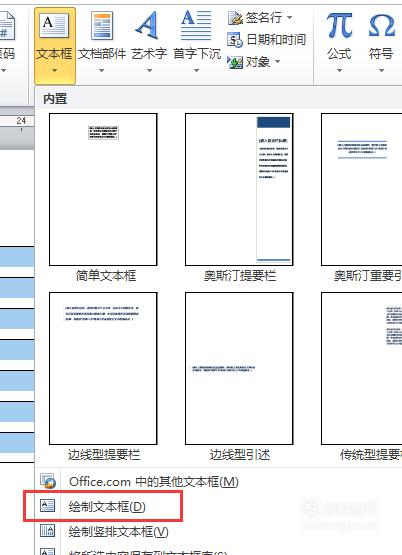The height and width of the screenshot is (555, 402).
Task: Select the 传统型提要栏 thumbnail
Action: pos(361,368)
